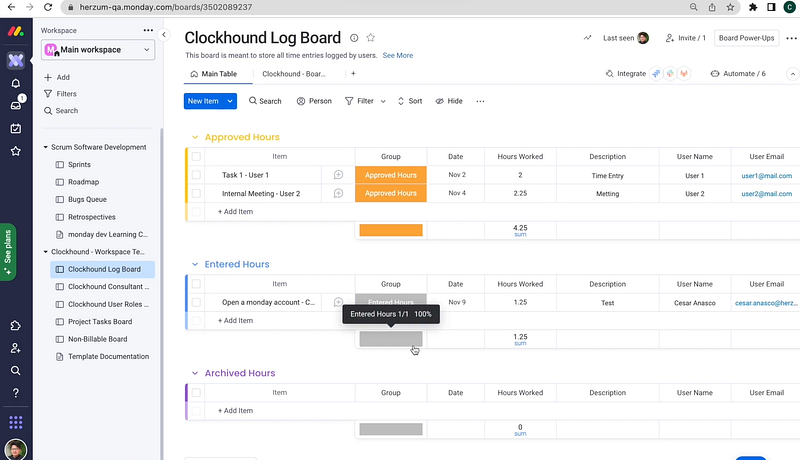Screen dimensions: 800x460
Task: Switch to Clockhound - Boar... view tab
Action: pyautogui.click(x=294, y=74)
